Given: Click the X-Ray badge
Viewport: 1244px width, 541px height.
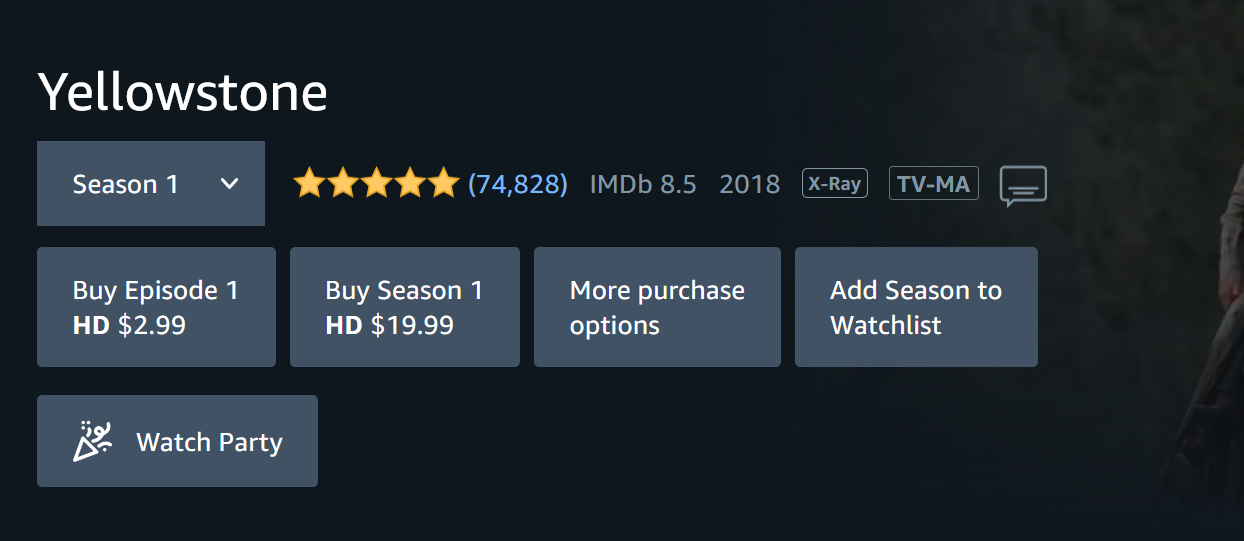Looking at the screenshot, I should point(834,184).
